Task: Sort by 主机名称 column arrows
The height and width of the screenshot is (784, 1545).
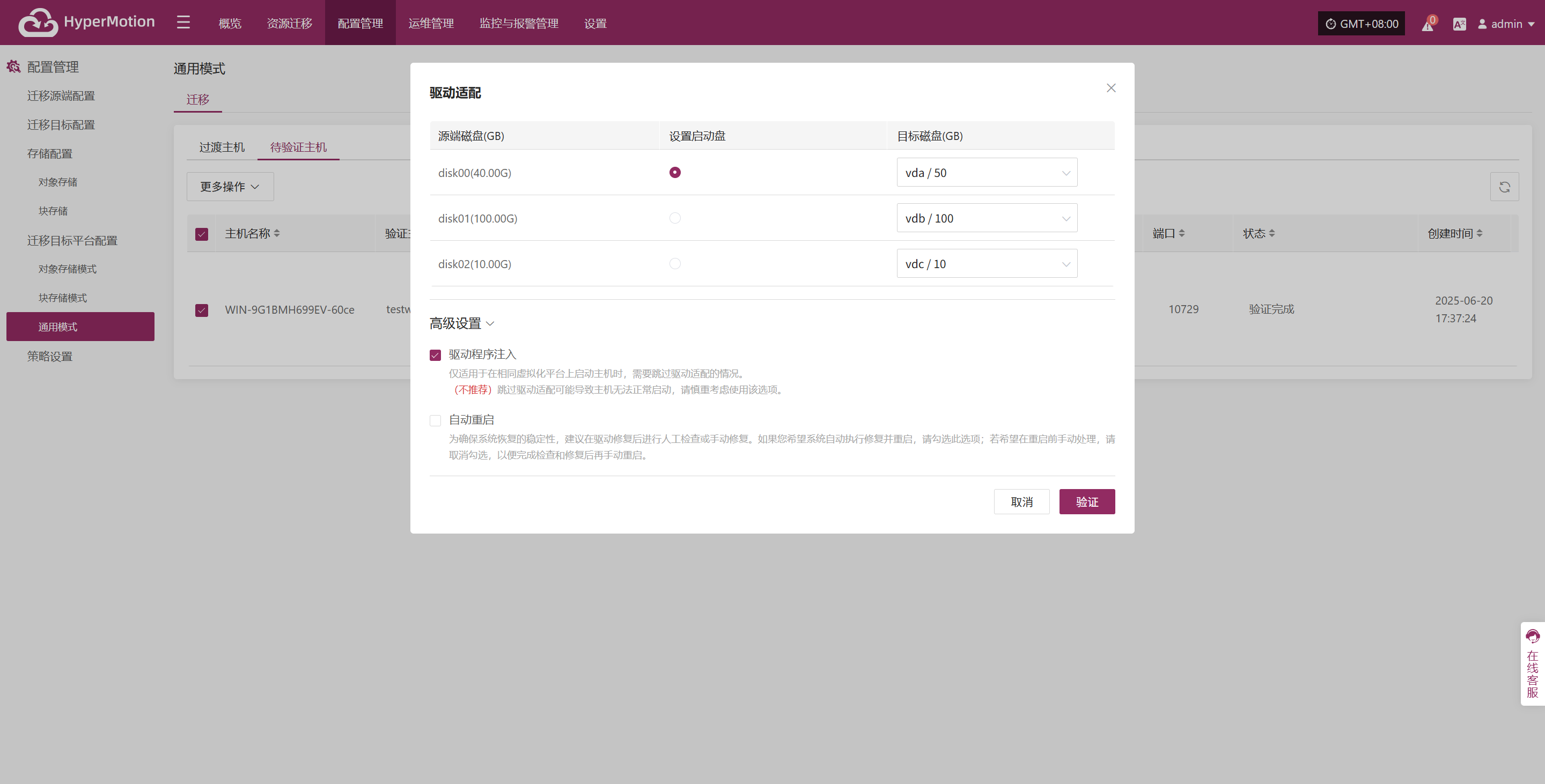Action: (276, 233)
